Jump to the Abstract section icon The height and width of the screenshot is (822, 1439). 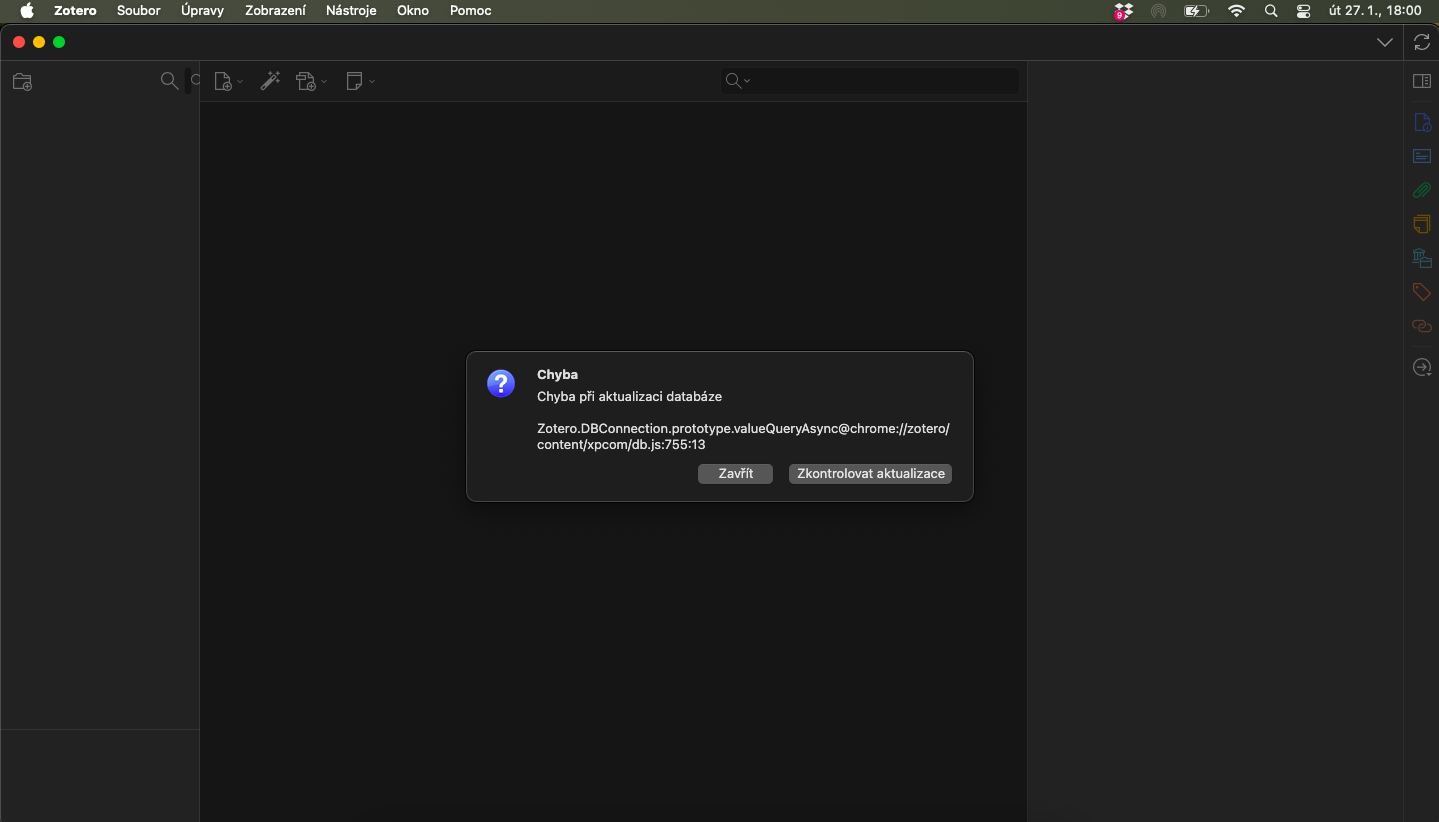click(1421, 156)
